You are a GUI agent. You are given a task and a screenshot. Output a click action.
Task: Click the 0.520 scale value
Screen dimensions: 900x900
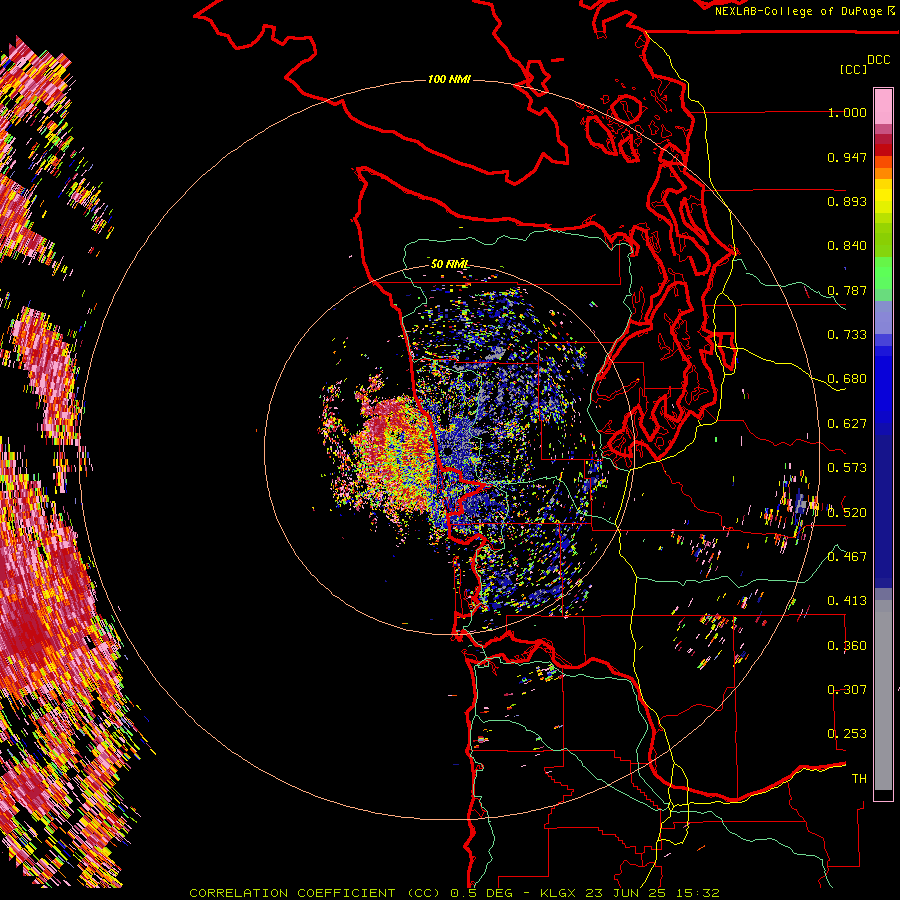(x=847, y=513)
